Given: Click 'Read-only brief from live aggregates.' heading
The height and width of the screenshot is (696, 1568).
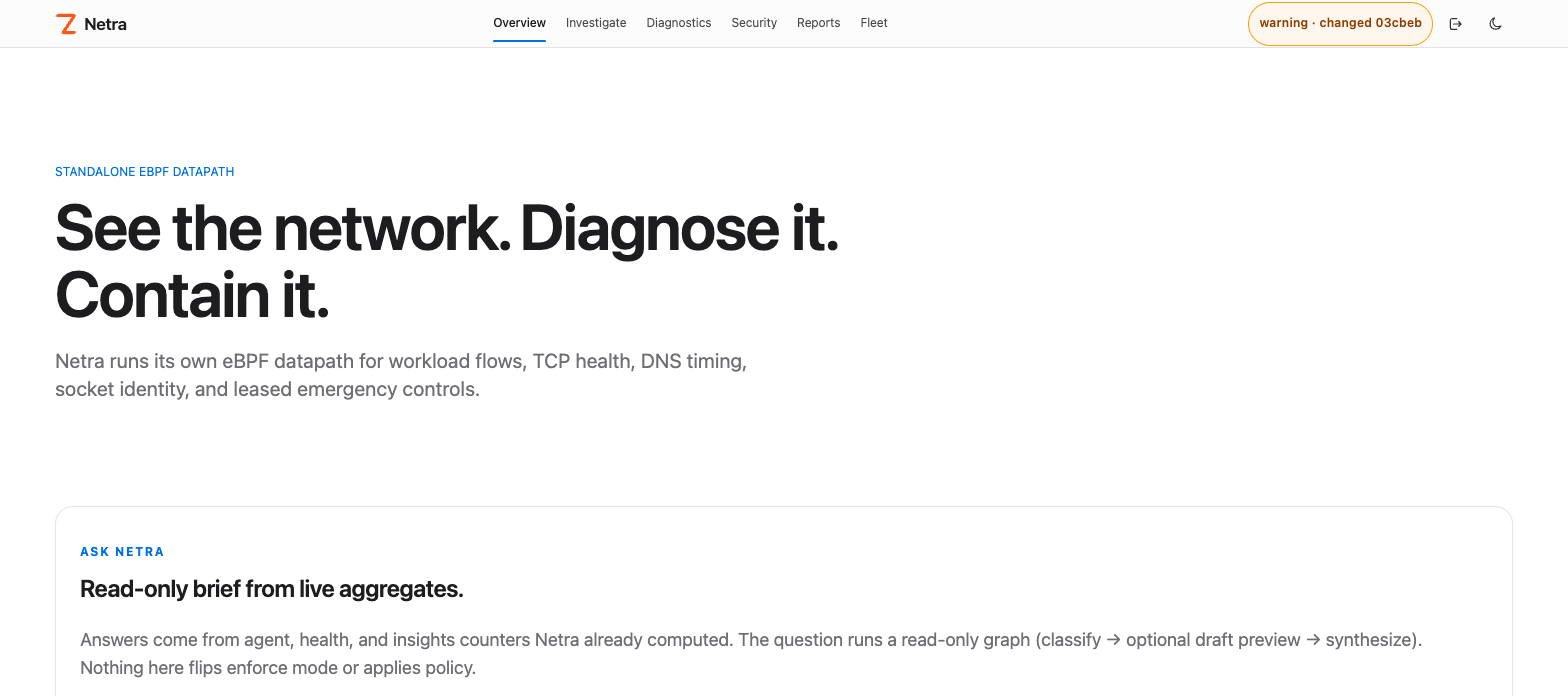Looking at the screenshot, I should pos(272,589).
